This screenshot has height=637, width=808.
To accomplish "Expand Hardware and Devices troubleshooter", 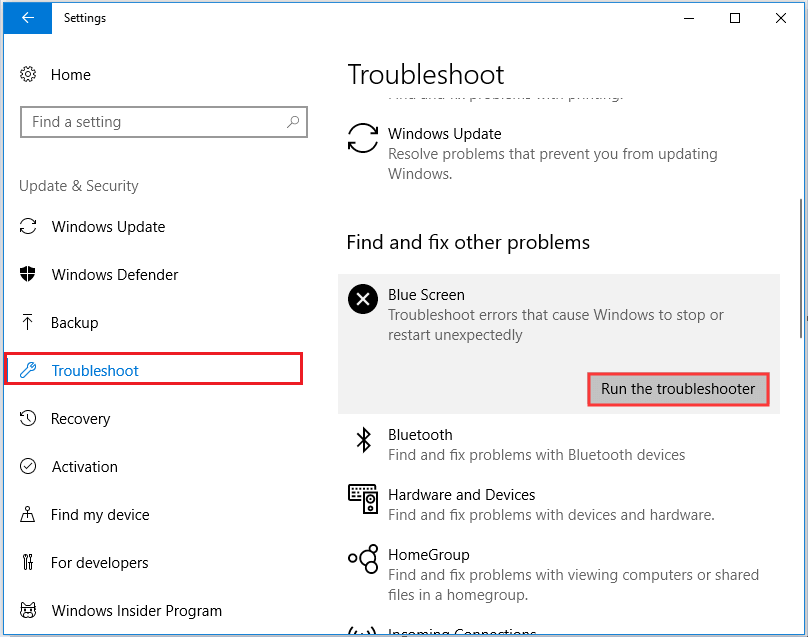I will coord(550,505).
